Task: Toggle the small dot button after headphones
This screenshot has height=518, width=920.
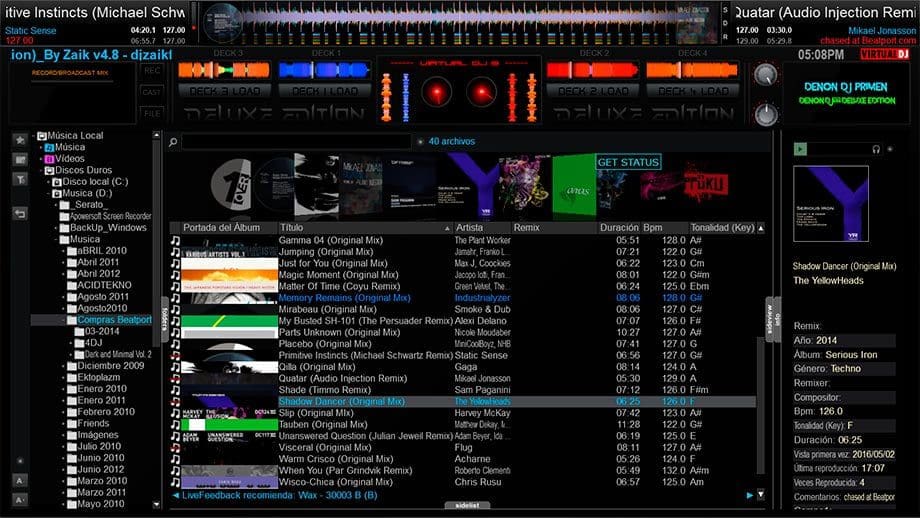Action: [890, 149]
